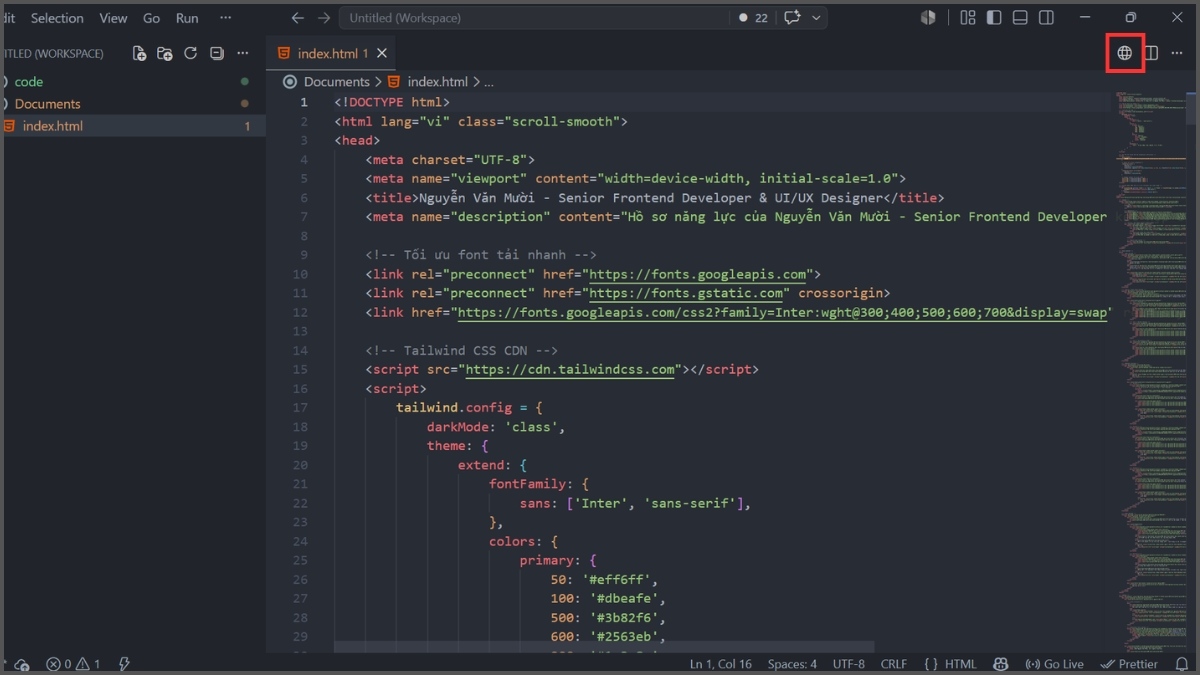Click the cloud sync status bar icon

coord(22,664)
